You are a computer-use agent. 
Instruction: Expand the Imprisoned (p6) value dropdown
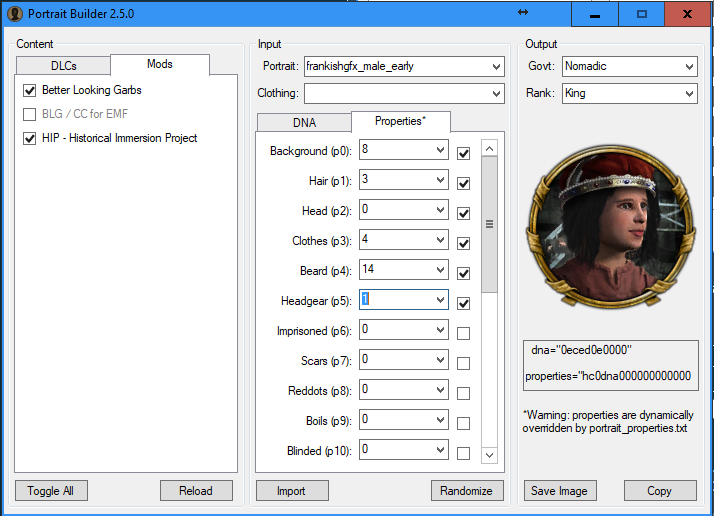(440, 330)
